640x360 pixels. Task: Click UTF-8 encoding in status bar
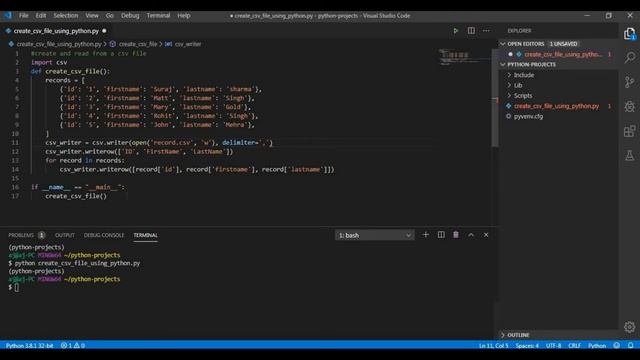[553, 345]
